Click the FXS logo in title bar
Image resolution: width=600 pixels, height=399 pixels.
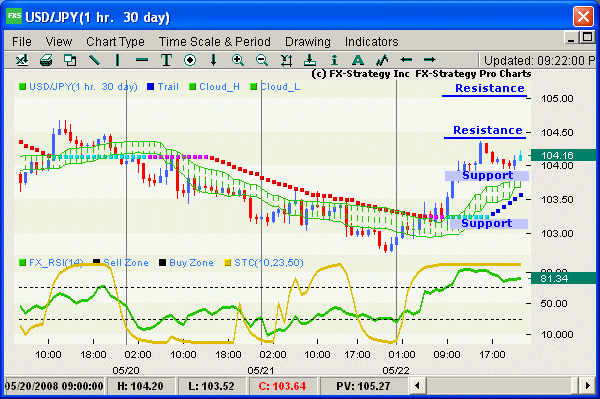[x=14, y=16]
